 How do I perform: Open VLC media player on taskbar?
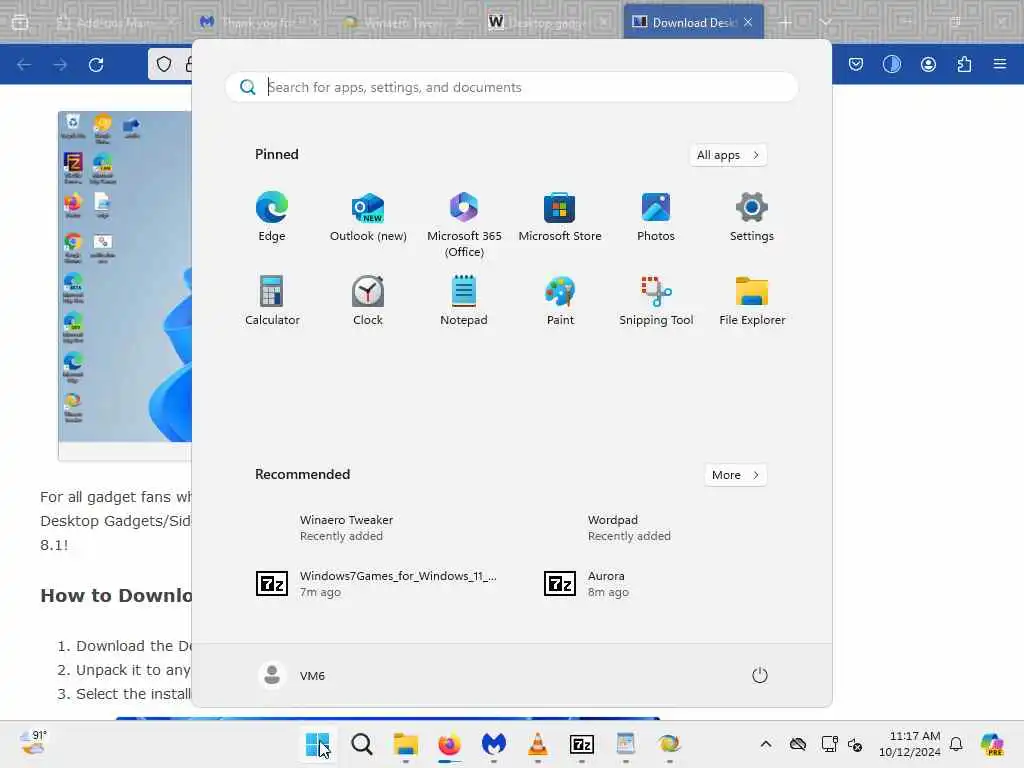pos(537,744)
